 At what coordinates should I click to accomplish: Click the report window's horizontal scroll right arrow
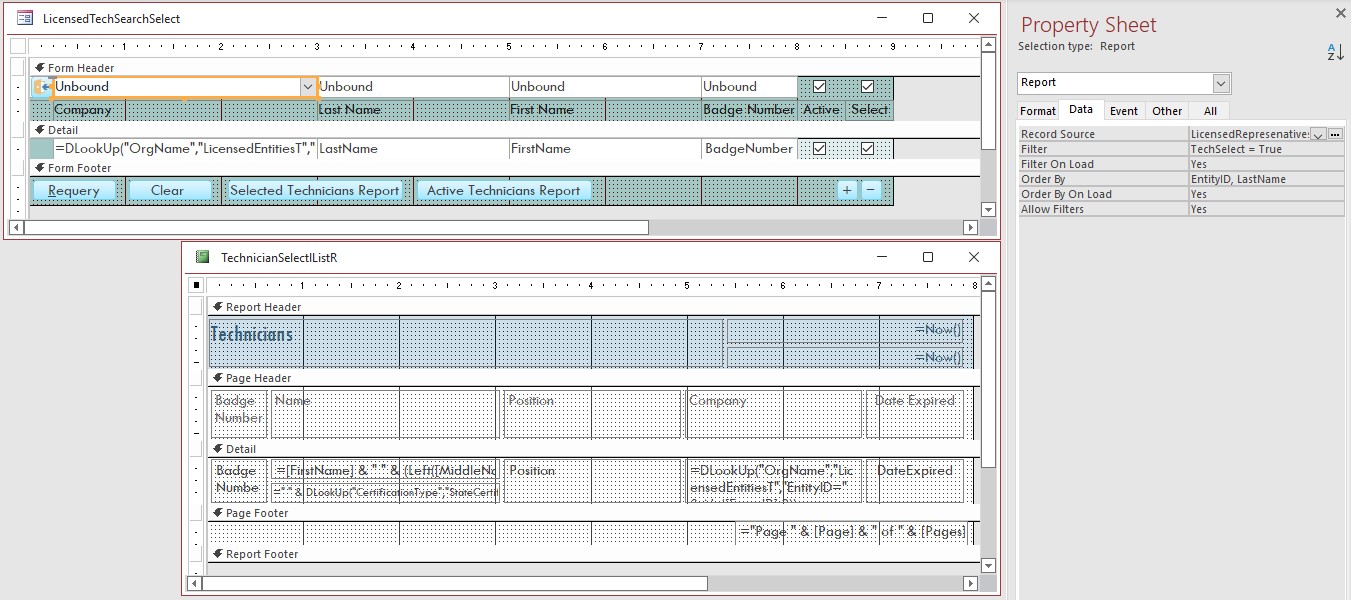pyautogui.click(x=970, y=583)
